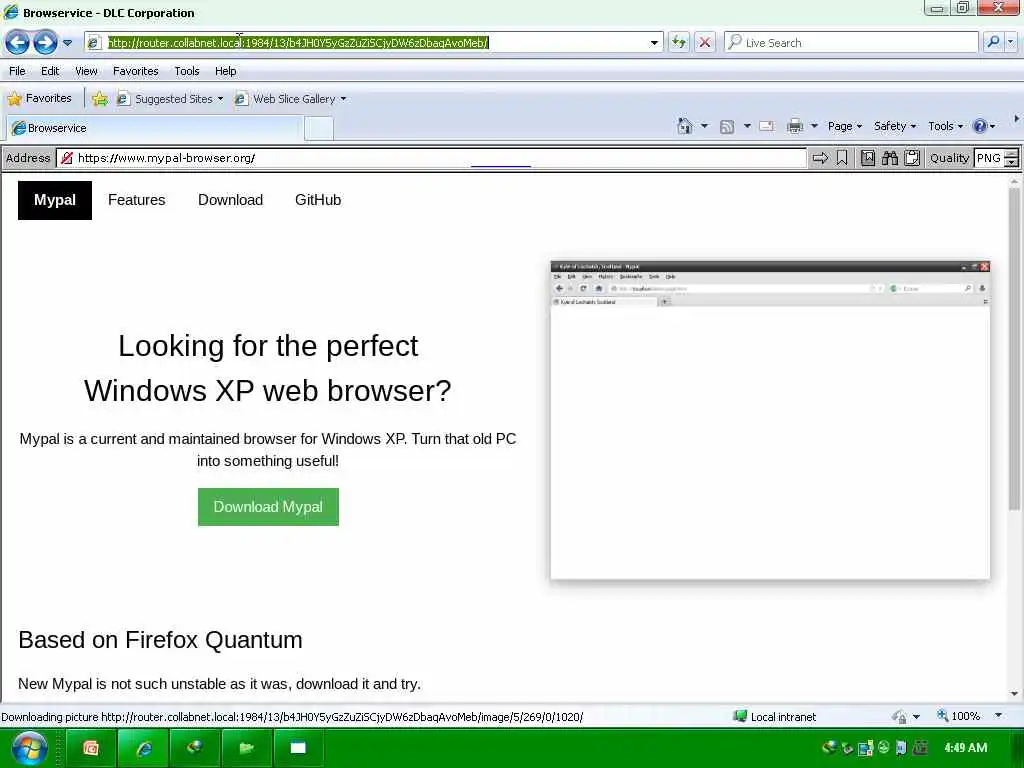Print the page using printer icon
This screenshot has height=768, width=1024.
[x=795, y=126]
